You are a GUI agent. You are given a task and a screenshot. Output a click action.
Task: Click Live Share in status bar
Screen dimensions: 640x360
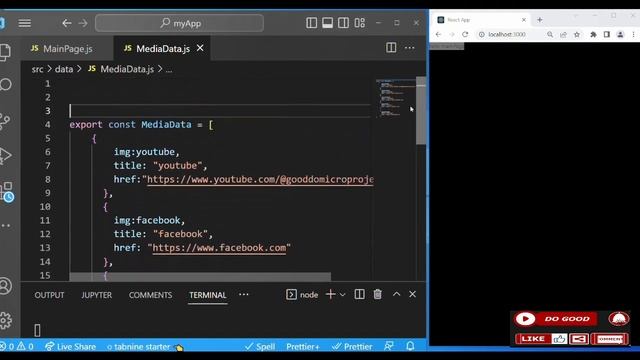pos(70,347)
